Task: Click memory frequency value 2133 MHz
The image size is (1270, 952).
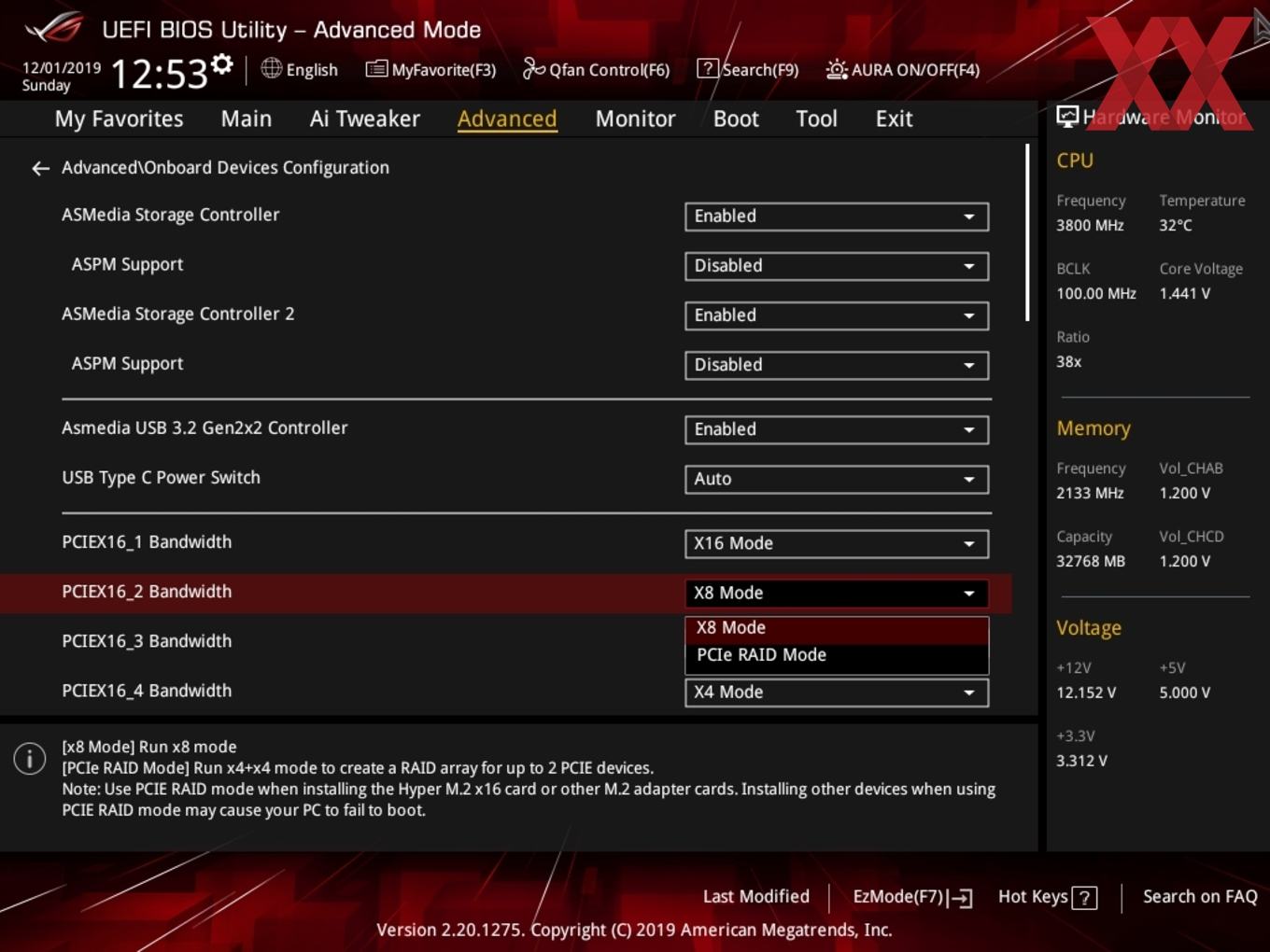Action: tap(1090, 494)
